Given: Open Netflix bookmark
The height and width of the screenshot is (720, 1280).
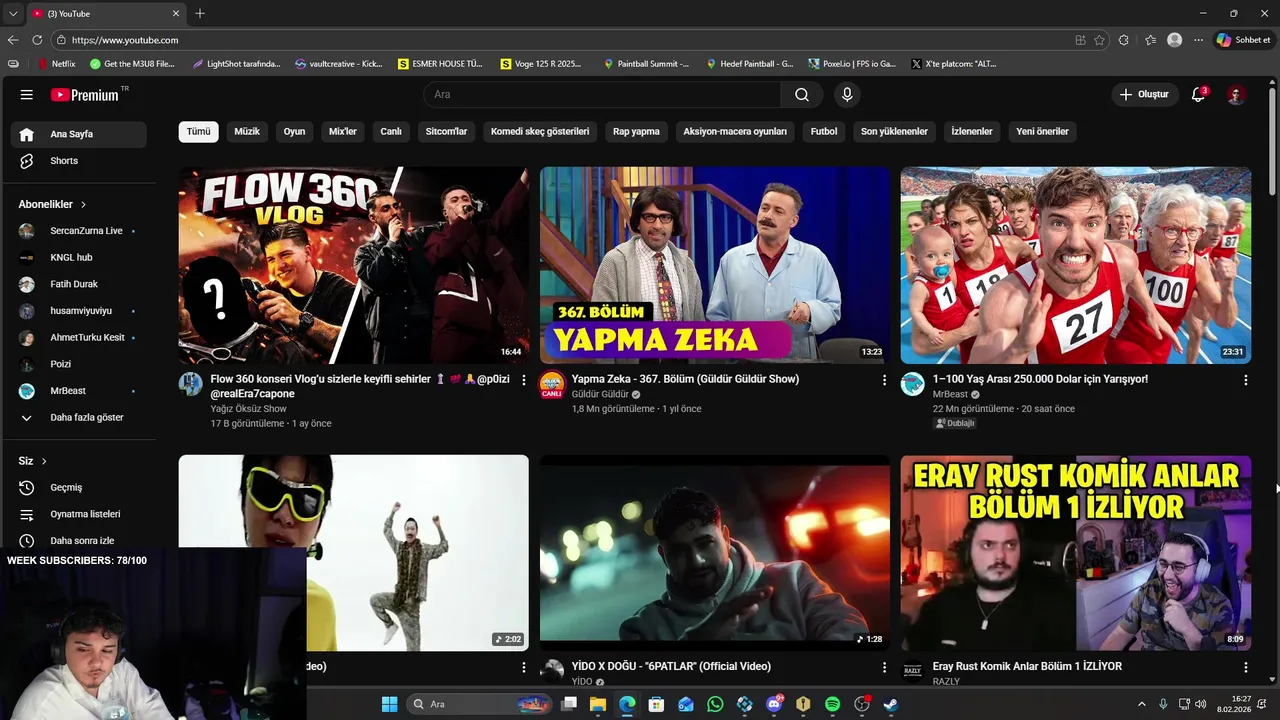Looking at the screenshot, I should [x=57, y=64].
